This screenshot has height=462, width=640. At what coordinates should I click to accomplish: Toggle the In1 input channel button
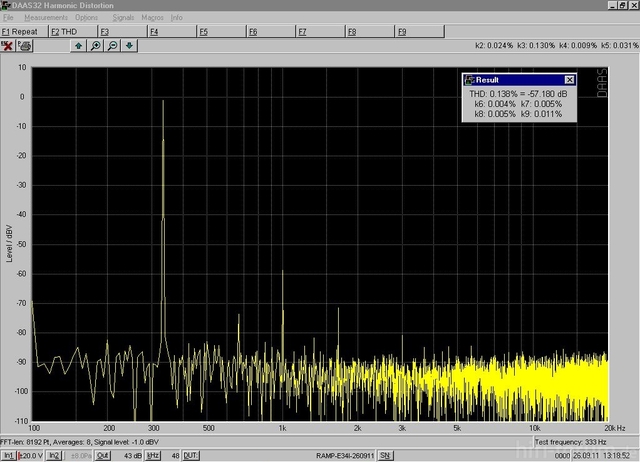pyautogui.click(x=8, y=455)
